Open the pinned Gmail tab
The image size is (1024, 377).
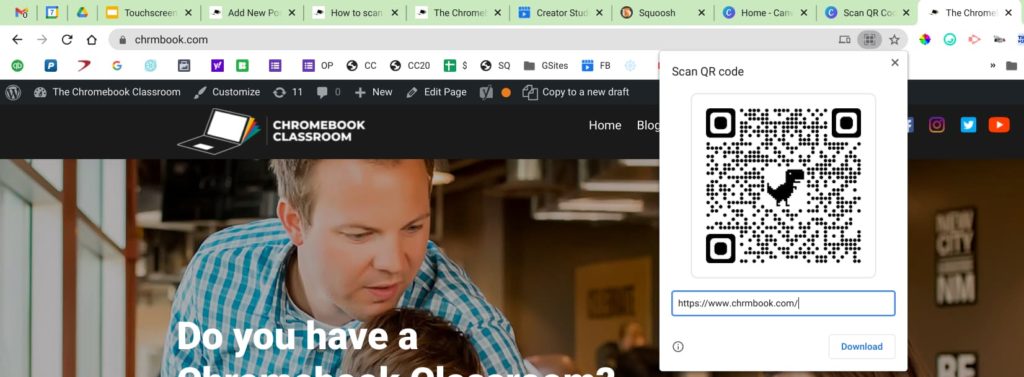click(21, 12)
